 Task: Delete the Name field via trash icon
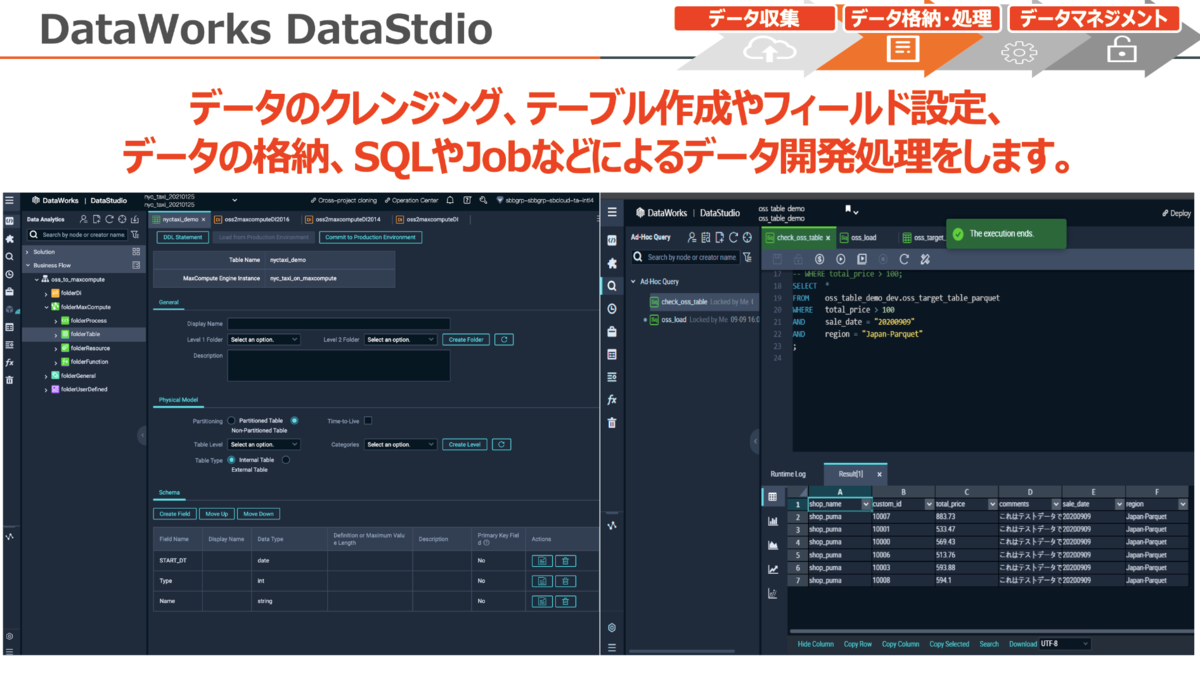tap(565, 601)
